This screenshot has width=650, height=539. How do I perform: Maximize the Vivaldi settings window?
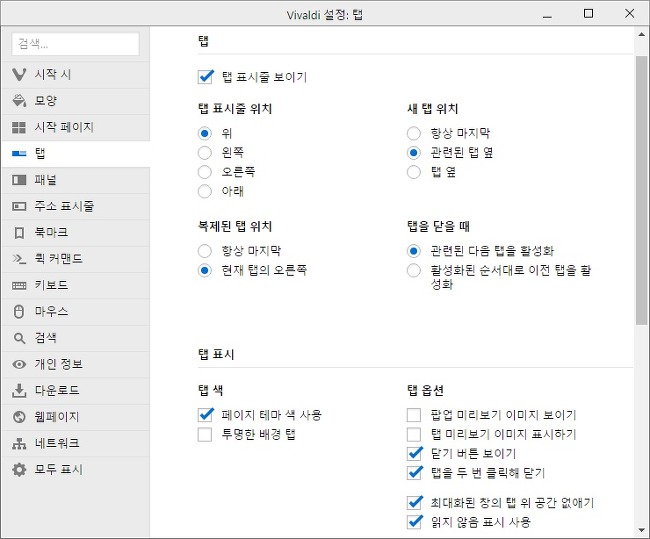(x=588, y=14)
